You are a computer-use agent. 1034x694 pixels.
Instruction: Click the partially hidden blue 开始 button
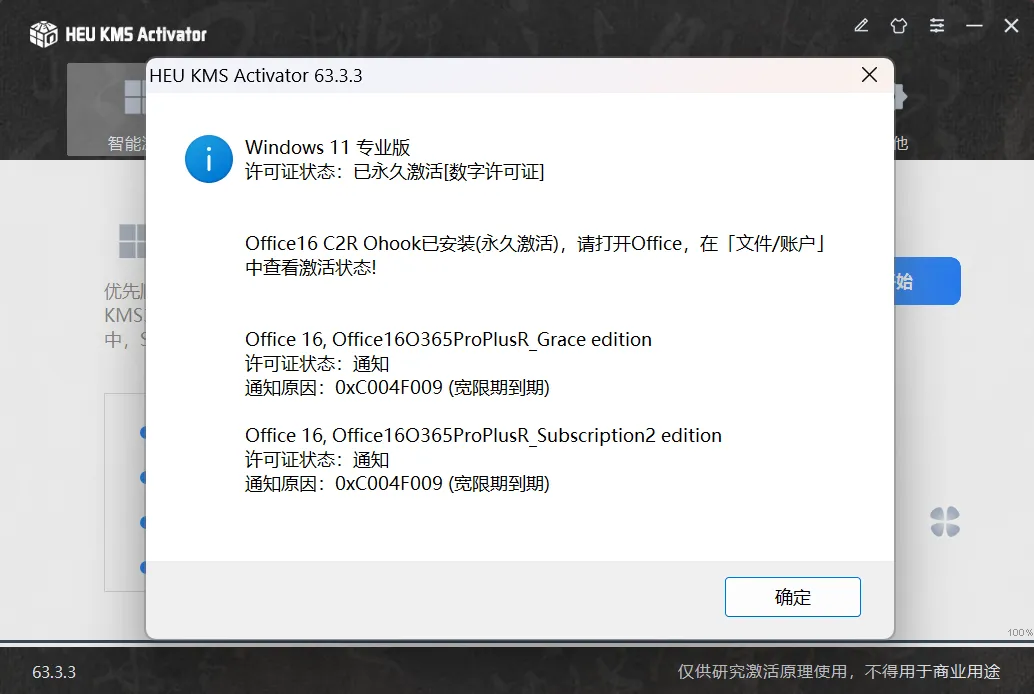[x=927, y=281]
